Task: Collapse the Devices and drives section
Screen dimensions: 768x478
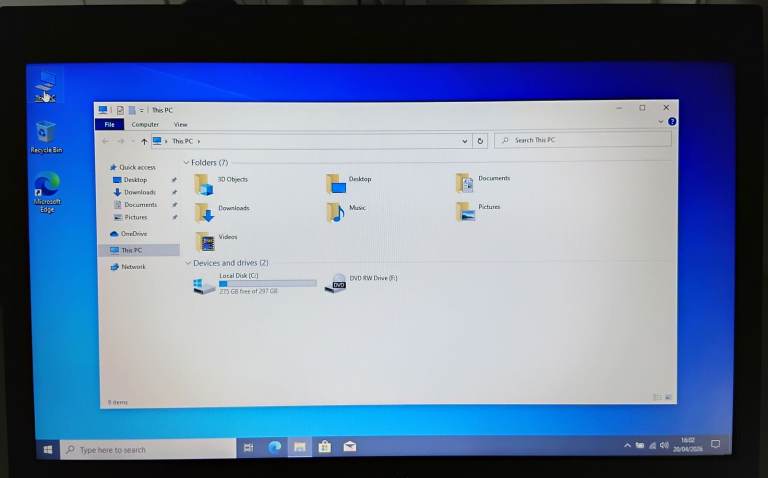Action: pyautogui.click(x=187, y=263)
